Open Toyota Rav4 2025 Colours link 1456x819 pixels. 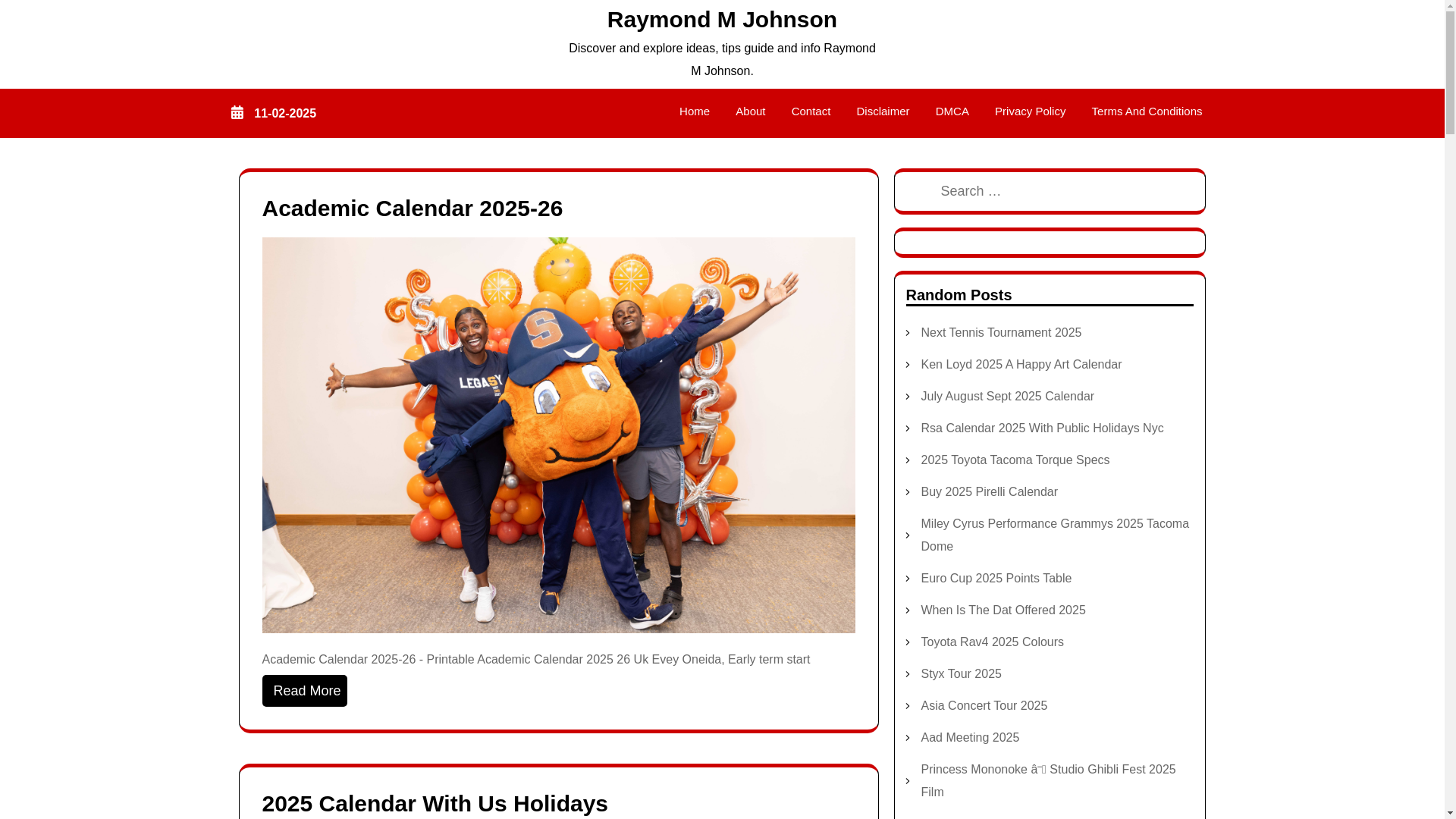tap(992, 642)
